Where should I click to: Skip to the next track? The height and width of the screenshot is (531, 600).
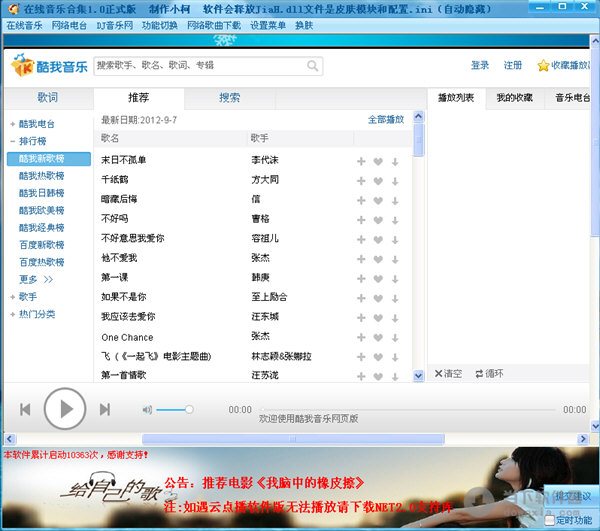[x=105, y=409]
